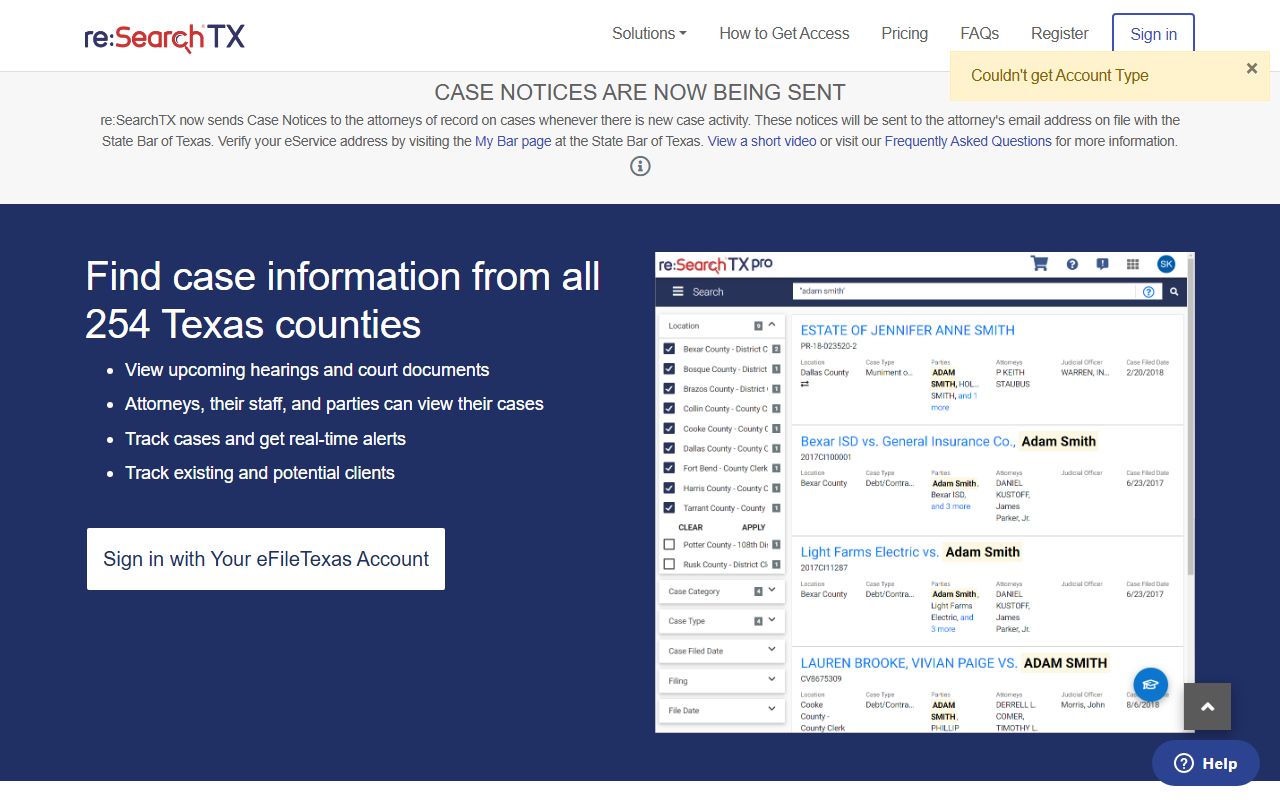
Task: Follow the View a short video link
Action: [x=762, y=141]
